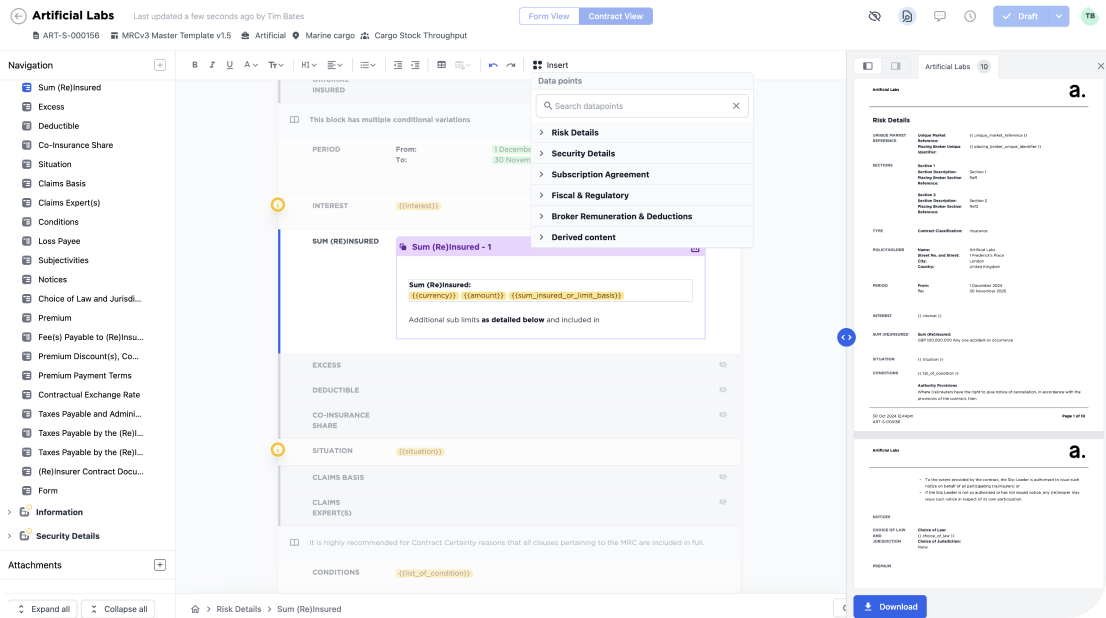Click the Collapse all button
The height and width of the screenshot is (618, 1106).
point(118,609)
